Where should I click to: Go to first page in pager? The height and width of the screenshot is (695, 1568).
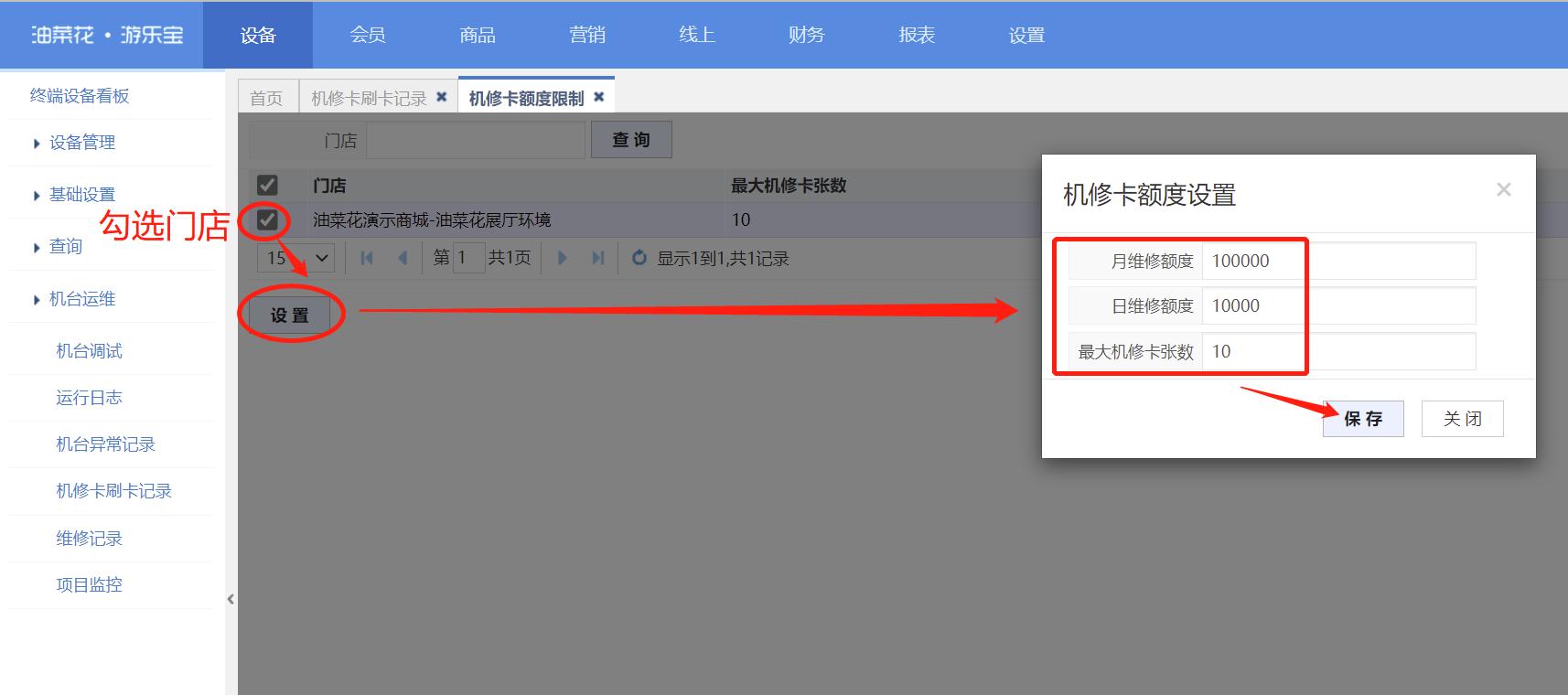367,258
